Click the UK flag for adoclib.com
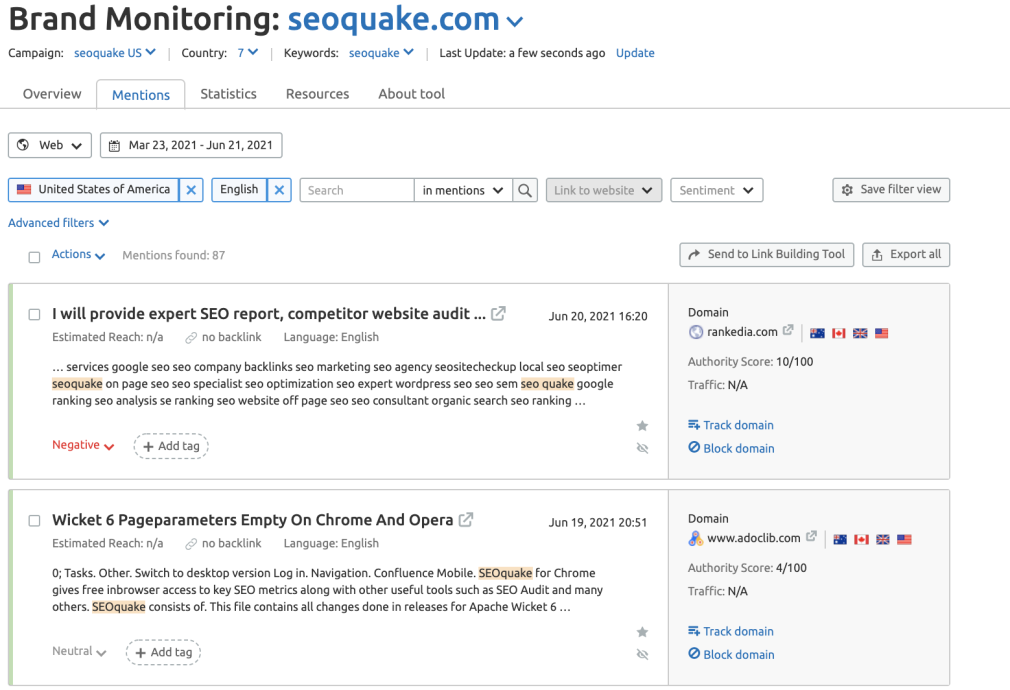The height and width of the screenshot is (690, 1010). [883, 539]
